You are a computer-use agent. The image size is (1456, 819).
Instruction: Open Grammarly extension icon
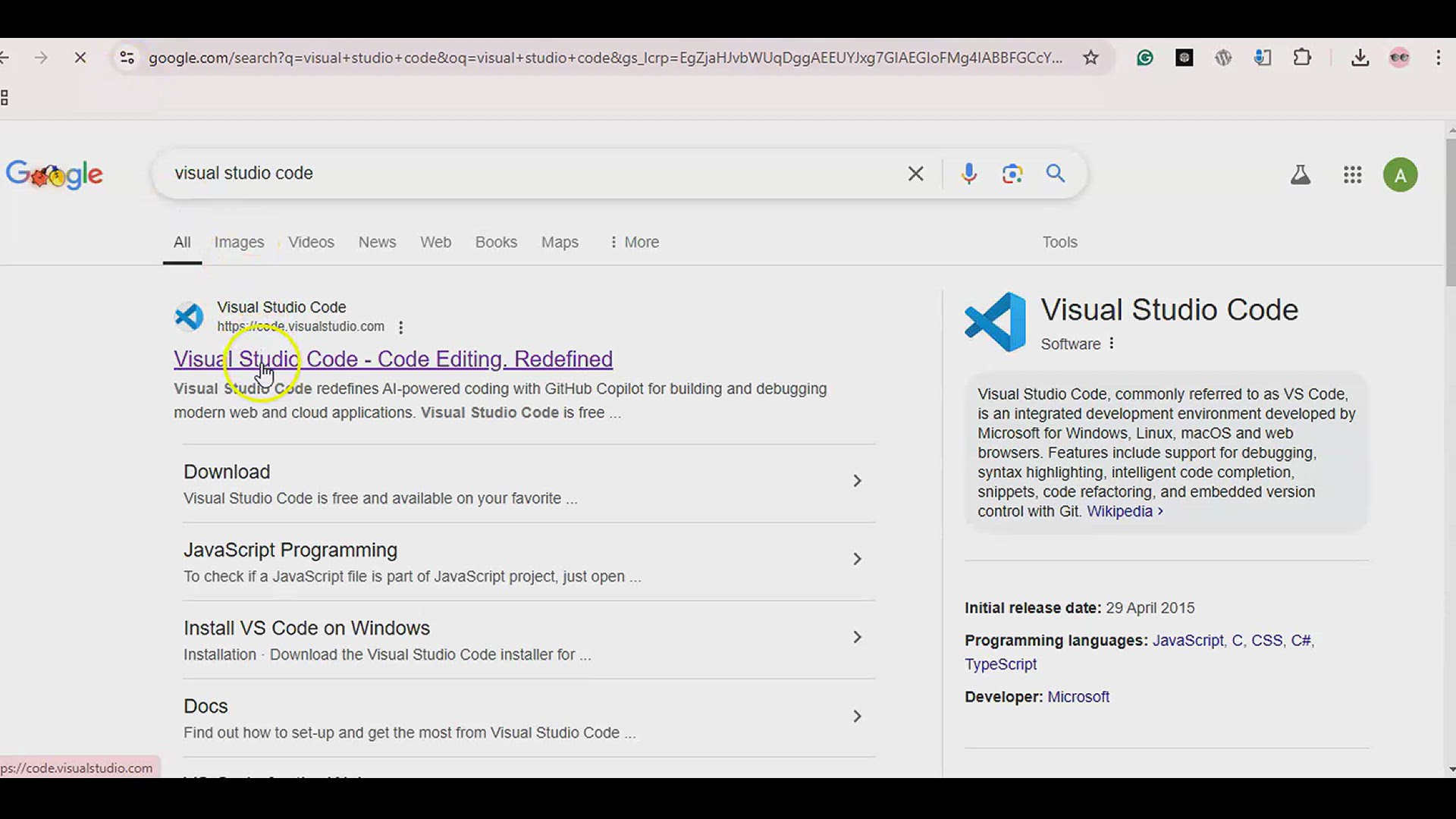coord(1144,58)
